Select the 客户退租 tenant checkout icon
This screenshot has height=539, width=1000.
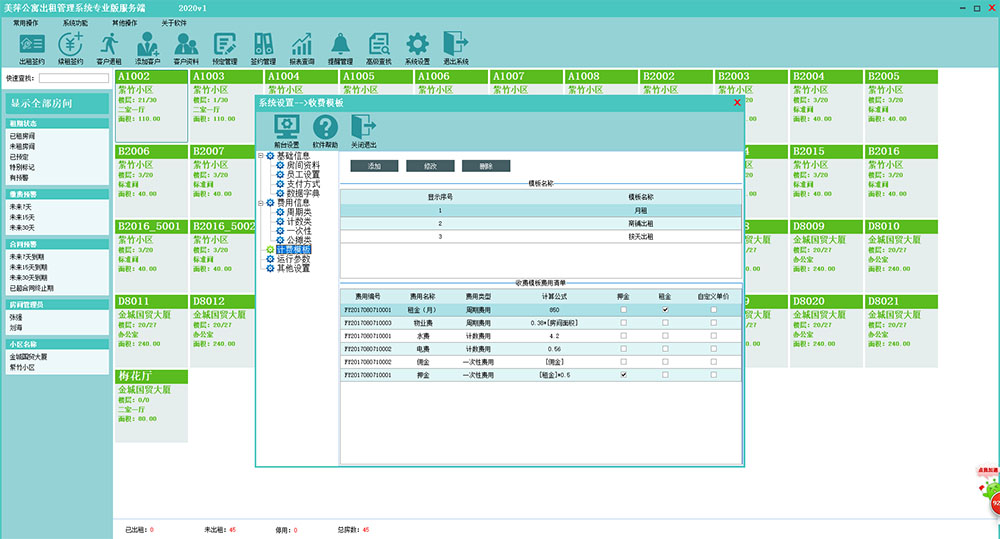tap(109, 46)
